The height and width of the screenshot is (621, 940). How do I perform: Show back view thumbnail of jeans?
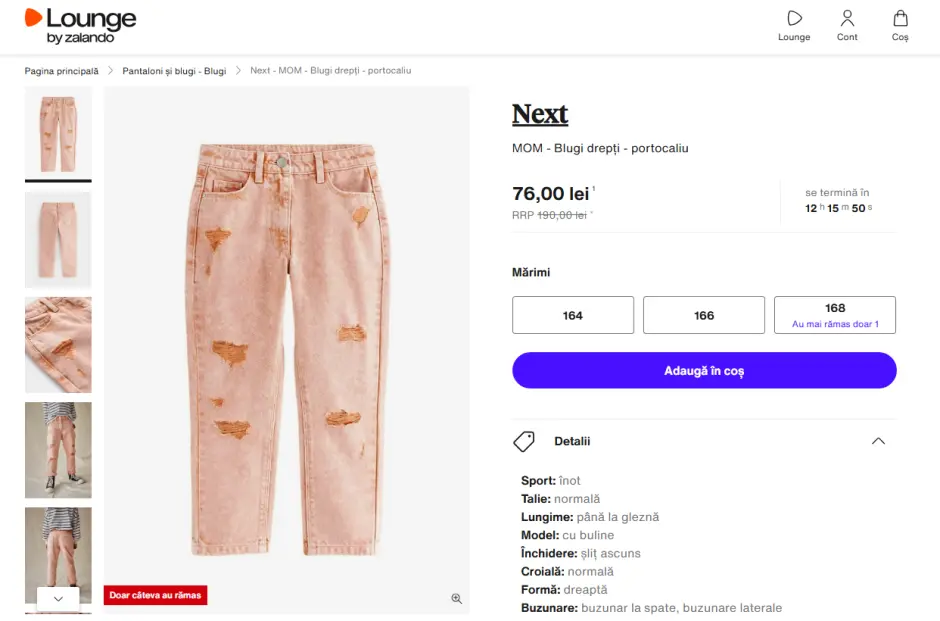tap(58, 240)
